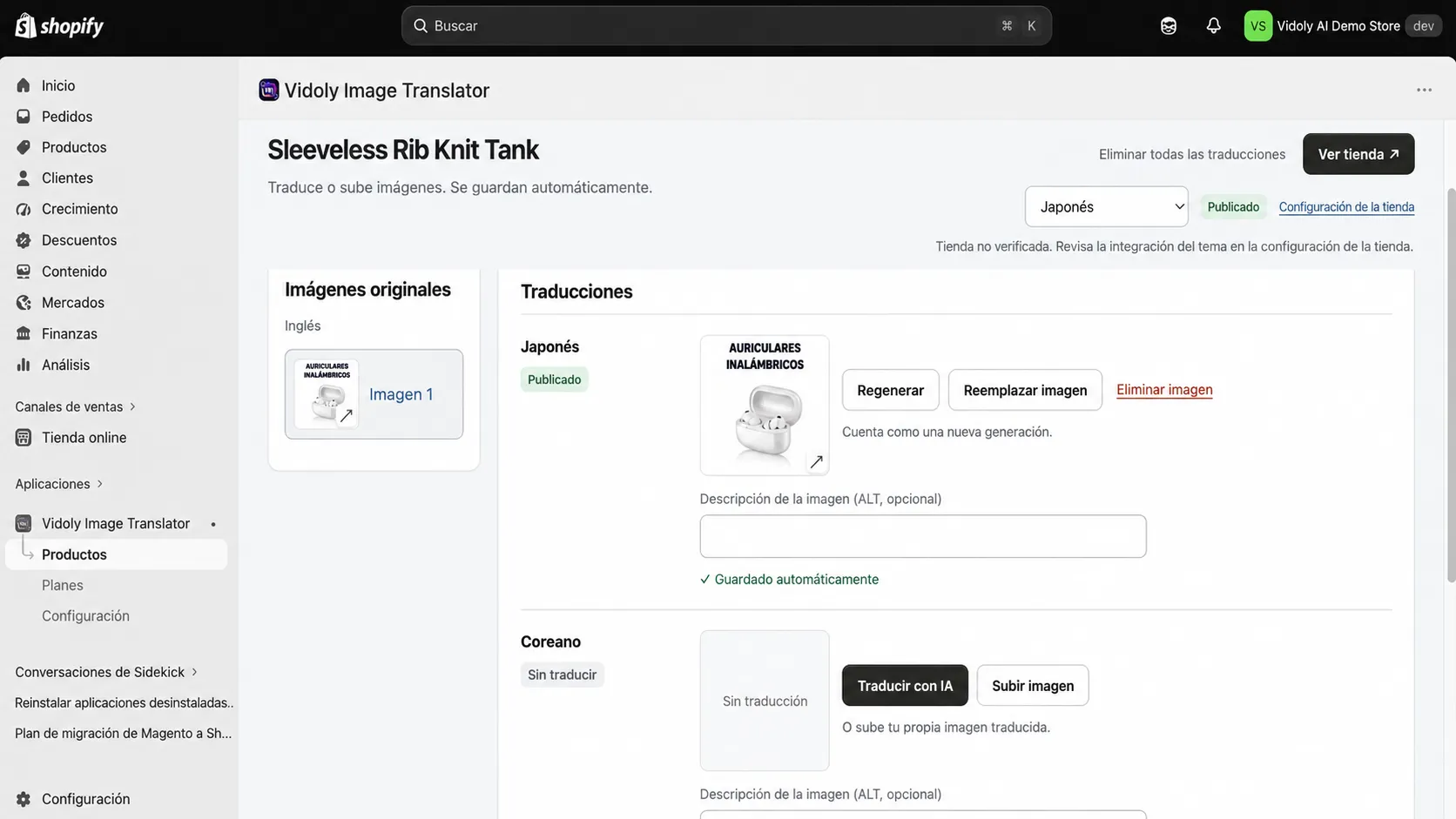The image size is (1456, 819).
Task: Click the Productos tag icon in the sidebar
Action: [24, 147]
